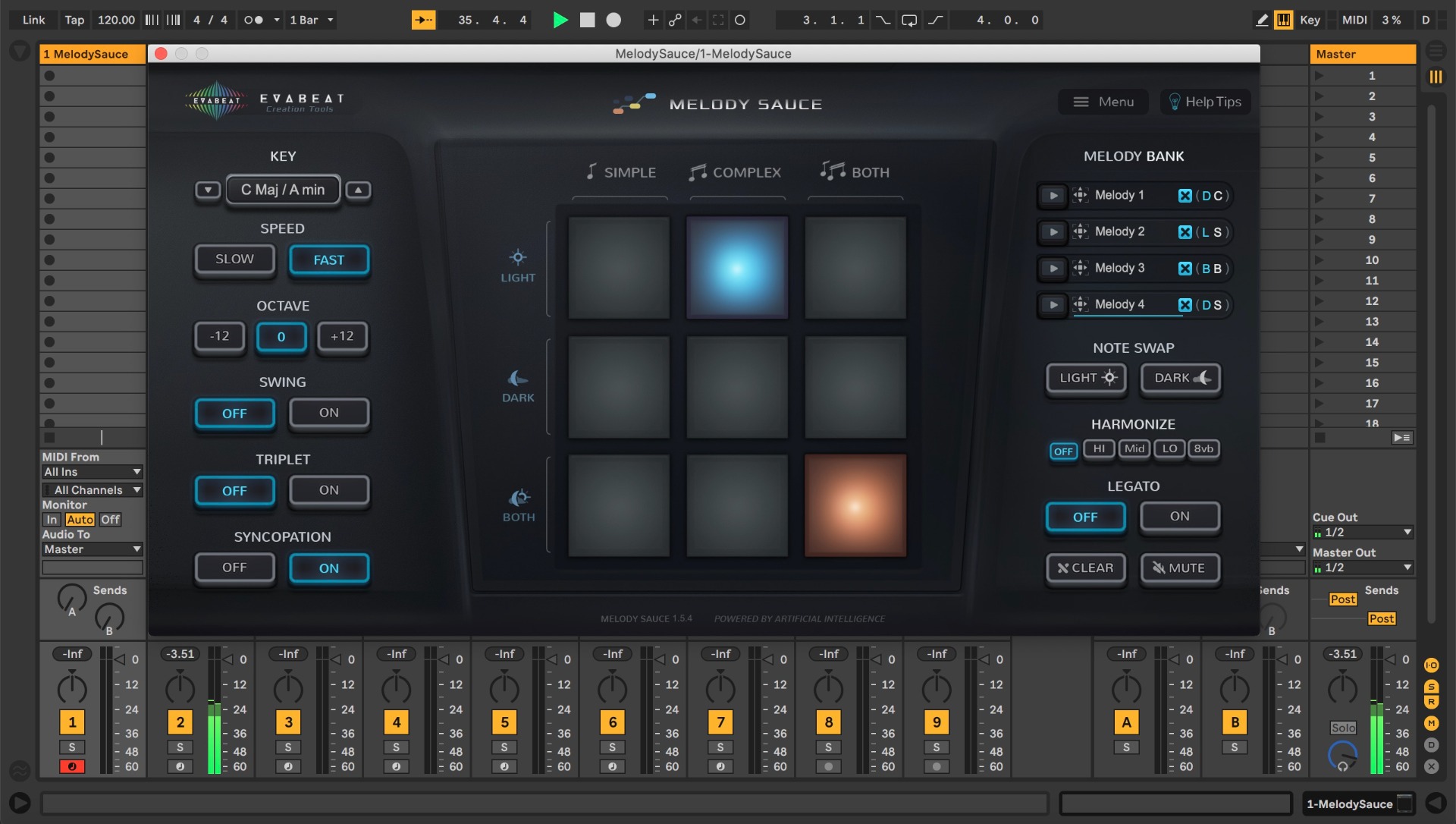Arm recording with the circle record button
1456x824 pixels.
613,20
